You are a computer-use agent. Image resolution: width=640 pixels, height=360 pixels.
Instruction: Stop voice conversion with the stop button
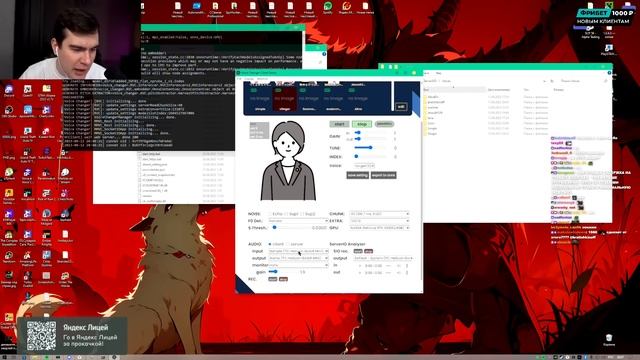(362, 124)
